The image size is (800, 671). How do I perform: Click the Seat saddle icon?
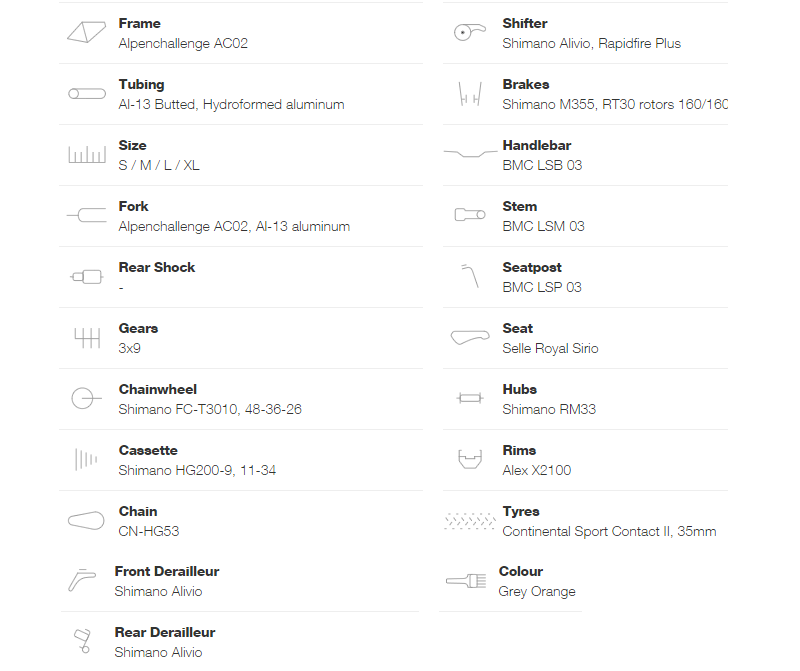point(470,337)
